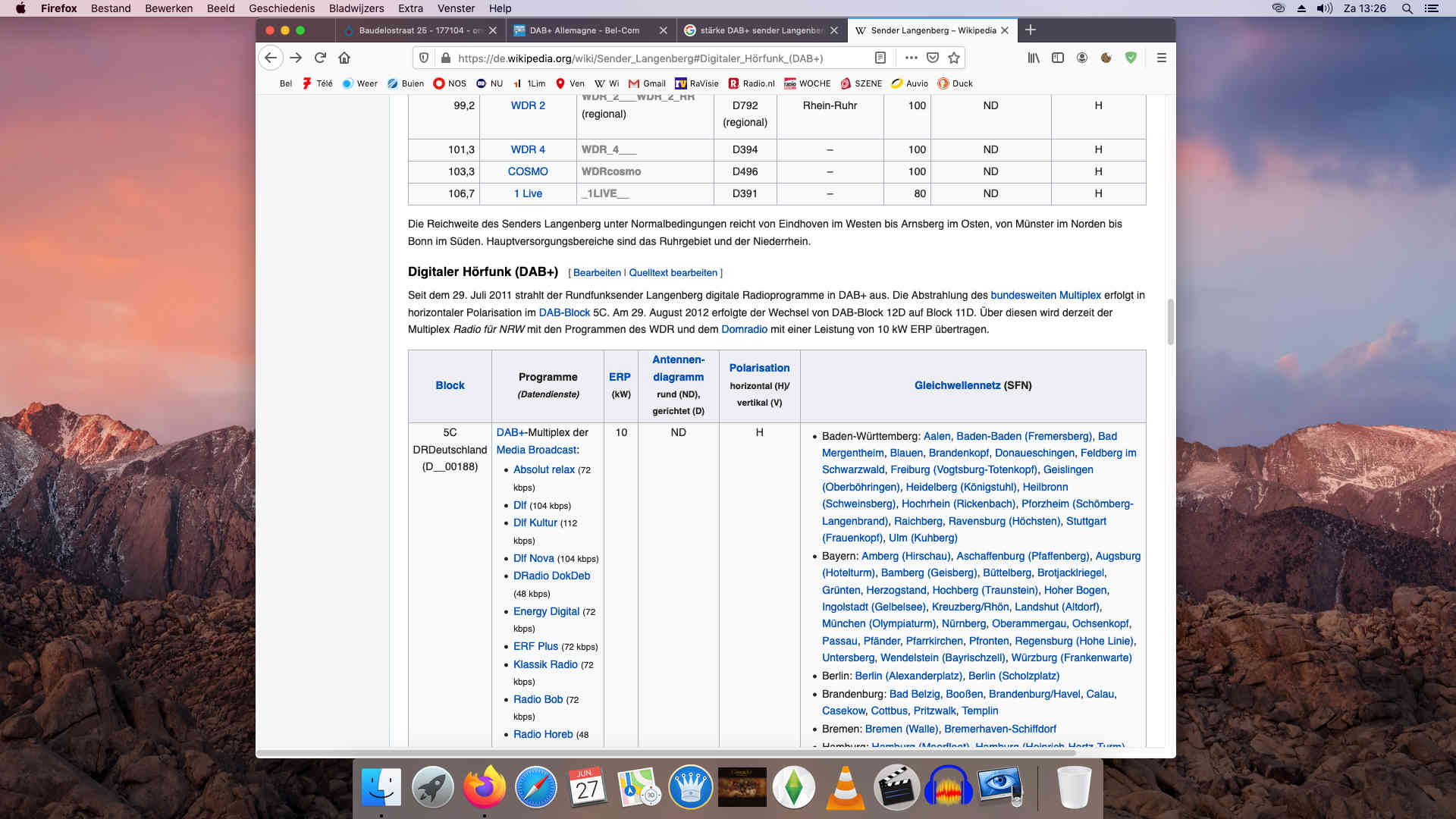Click the vertical page scrollbar thumb
The image size is (1456, 819).
click(x=1170, y=322)
